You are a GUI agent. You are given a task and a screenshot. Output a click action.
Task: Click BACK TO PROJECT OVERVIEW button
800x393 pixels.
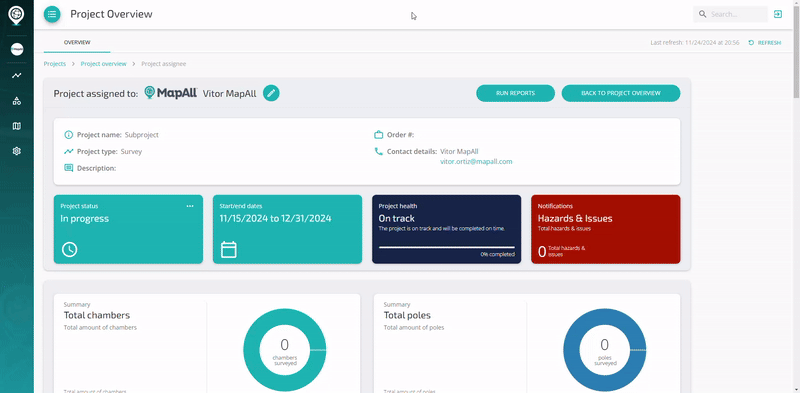(x=621, y=93)
